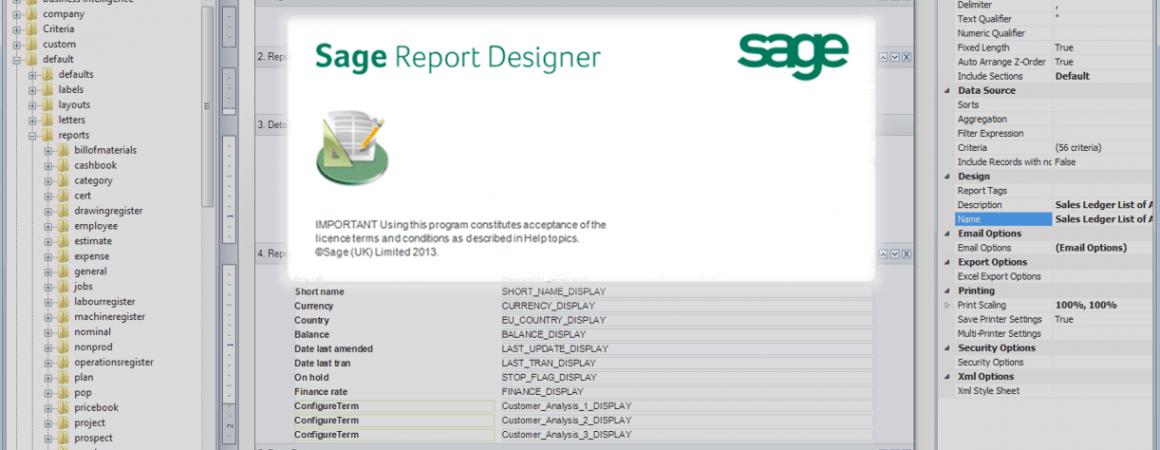Remove section 2 with its X icon
1160x450 pixels.
click(x=907, y=57)
